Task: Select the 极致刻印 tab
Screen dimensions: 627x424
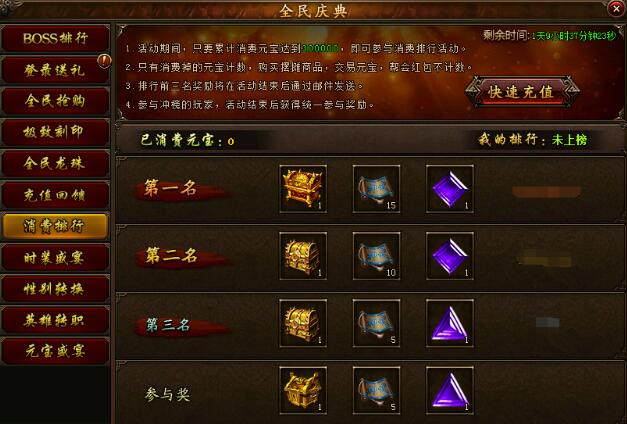Action: [x=55, y=132]
